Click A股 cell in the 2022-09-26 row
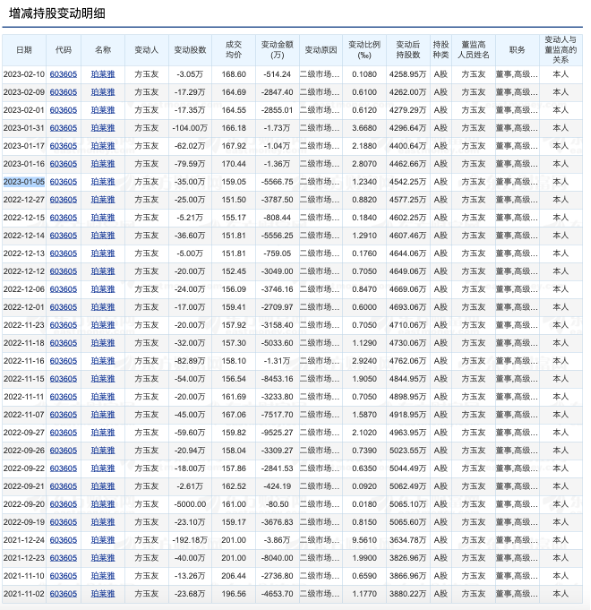Viewport: 591px width, 610px height. pos(440,450)
